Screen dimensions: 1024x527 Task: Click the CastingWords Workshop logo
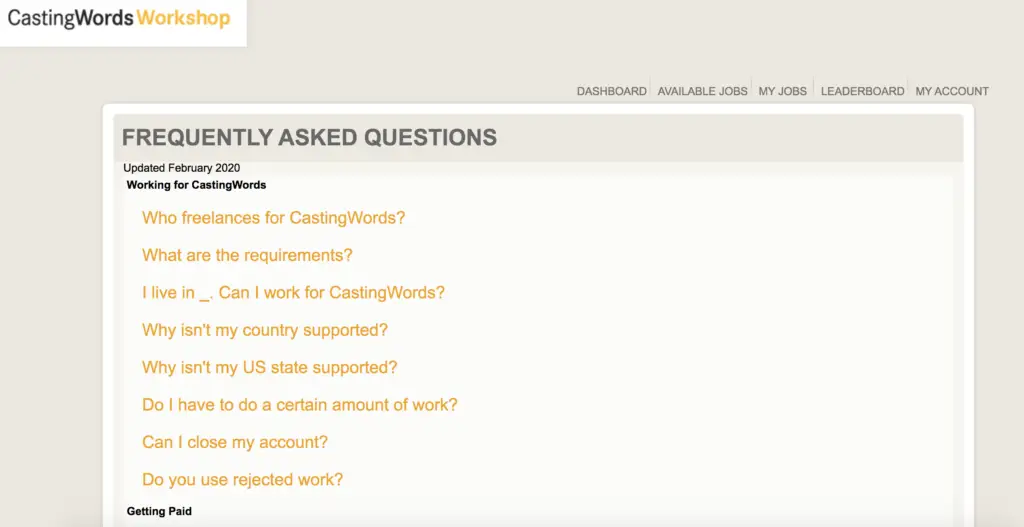tap(119, 18)
